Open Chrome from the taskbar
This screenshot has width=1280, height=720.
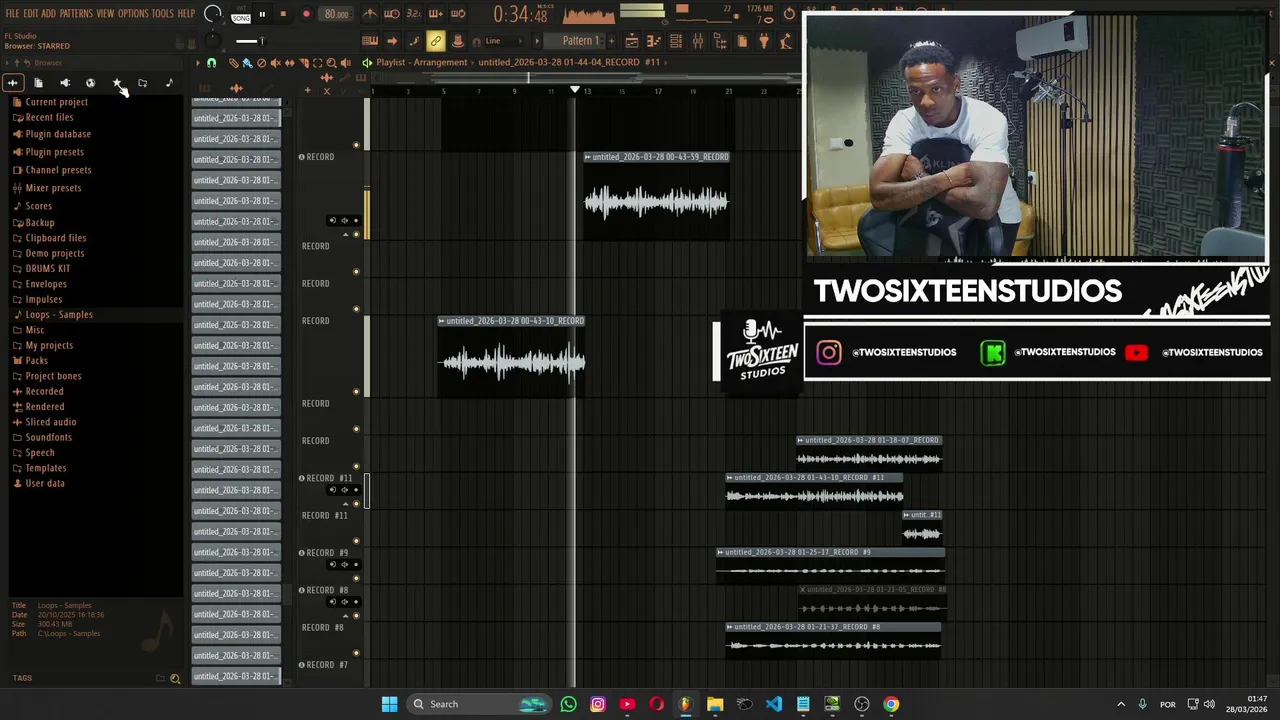pos(891,704)
